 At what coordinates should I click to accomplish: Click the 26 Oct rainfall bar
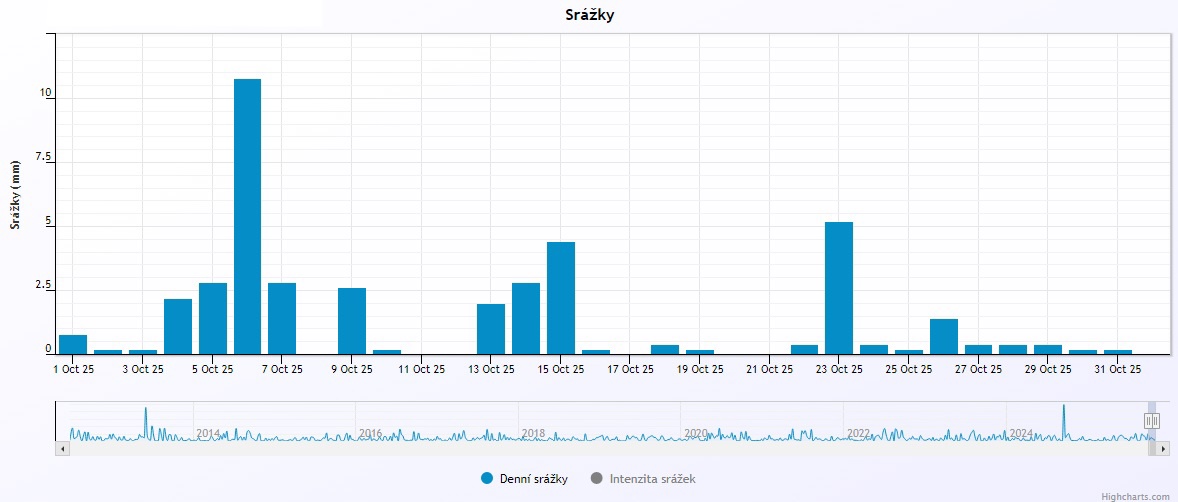click(943, 336)
